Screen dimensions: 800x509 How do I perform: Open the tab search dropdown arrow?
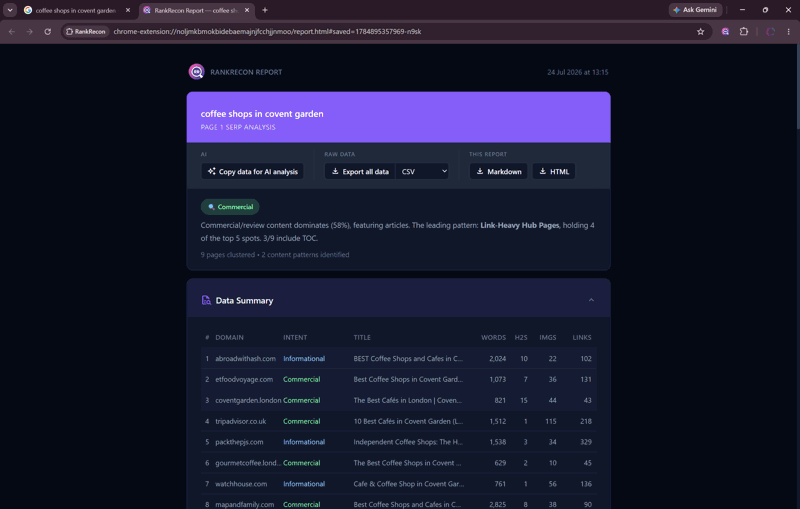(x=10, y=10)
